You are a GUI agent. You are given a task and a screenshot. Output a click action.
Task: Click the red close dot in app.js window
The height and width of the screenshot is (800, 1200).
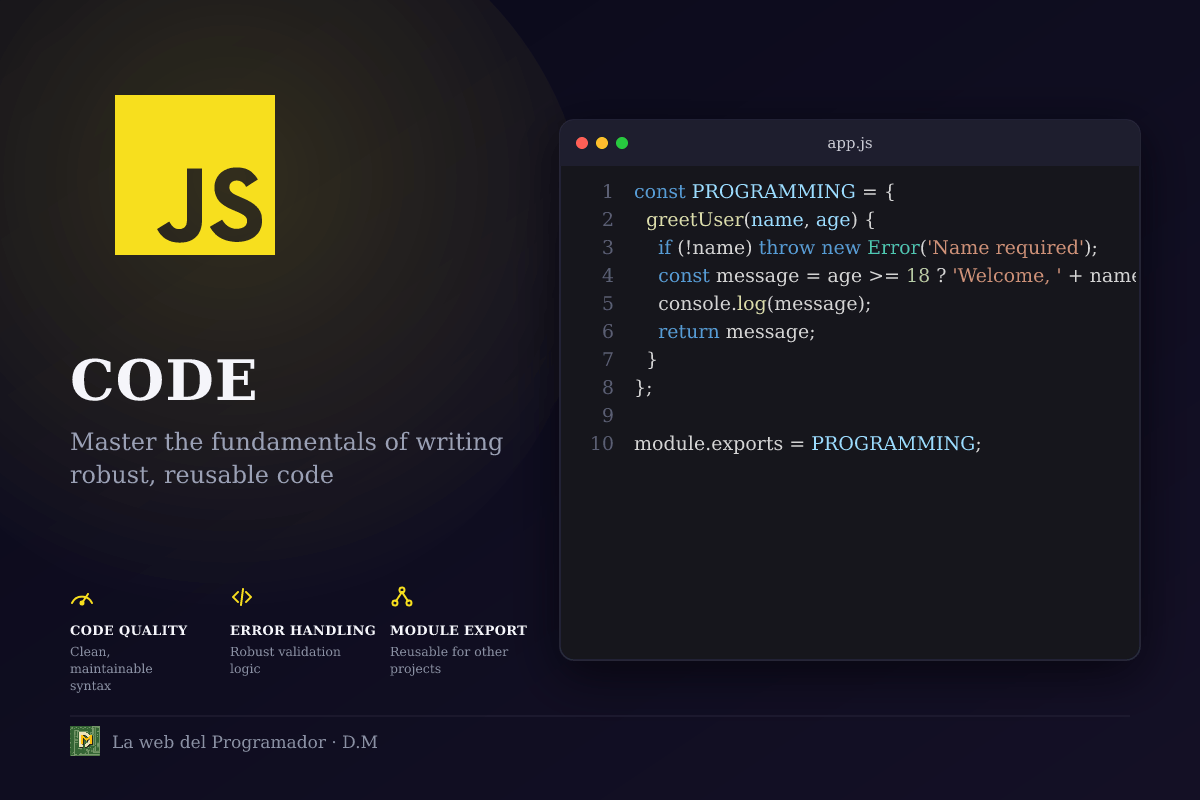coord(582,143)
